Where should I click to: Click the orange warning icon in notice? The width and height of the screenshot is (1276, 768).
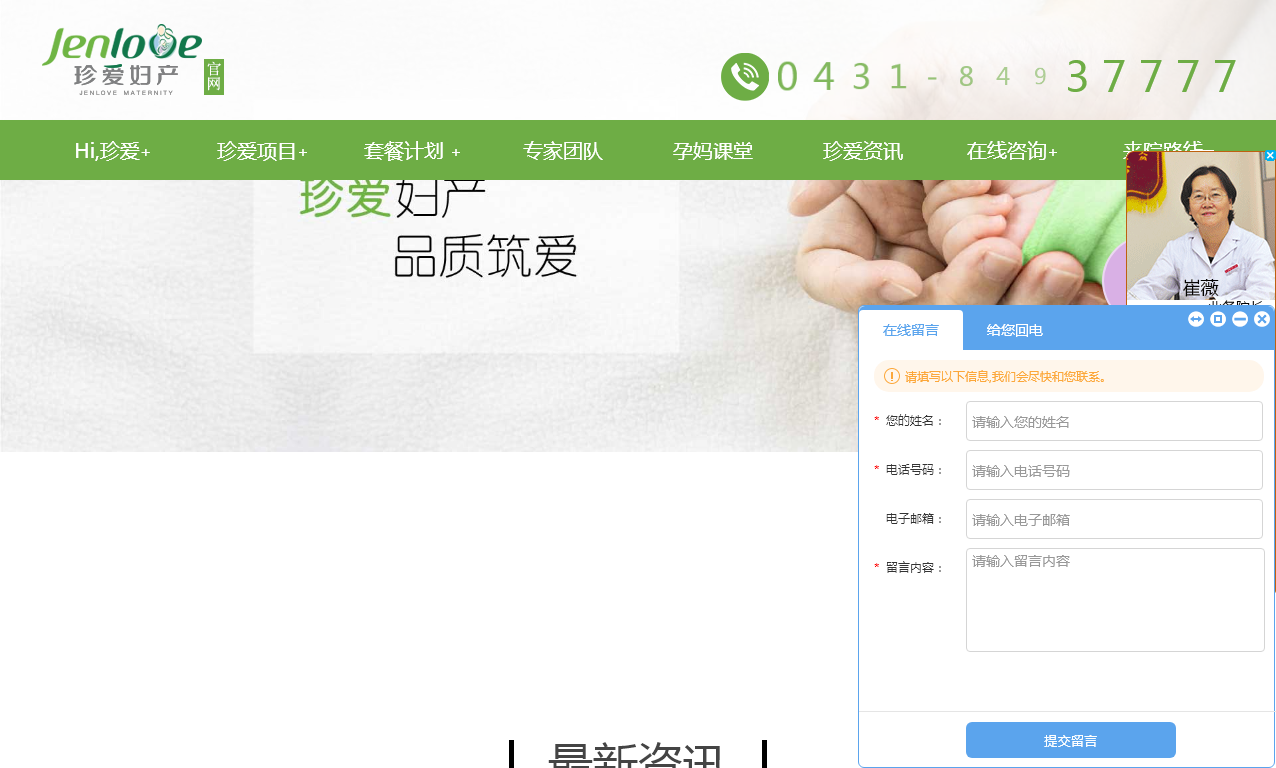point(892,376)
